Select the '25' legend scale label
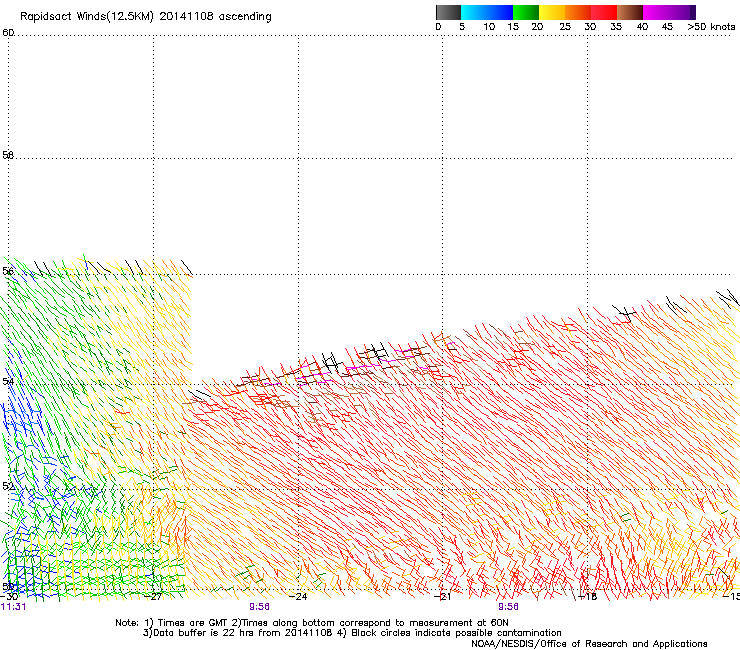740x650 pixels. pos(565,27)
